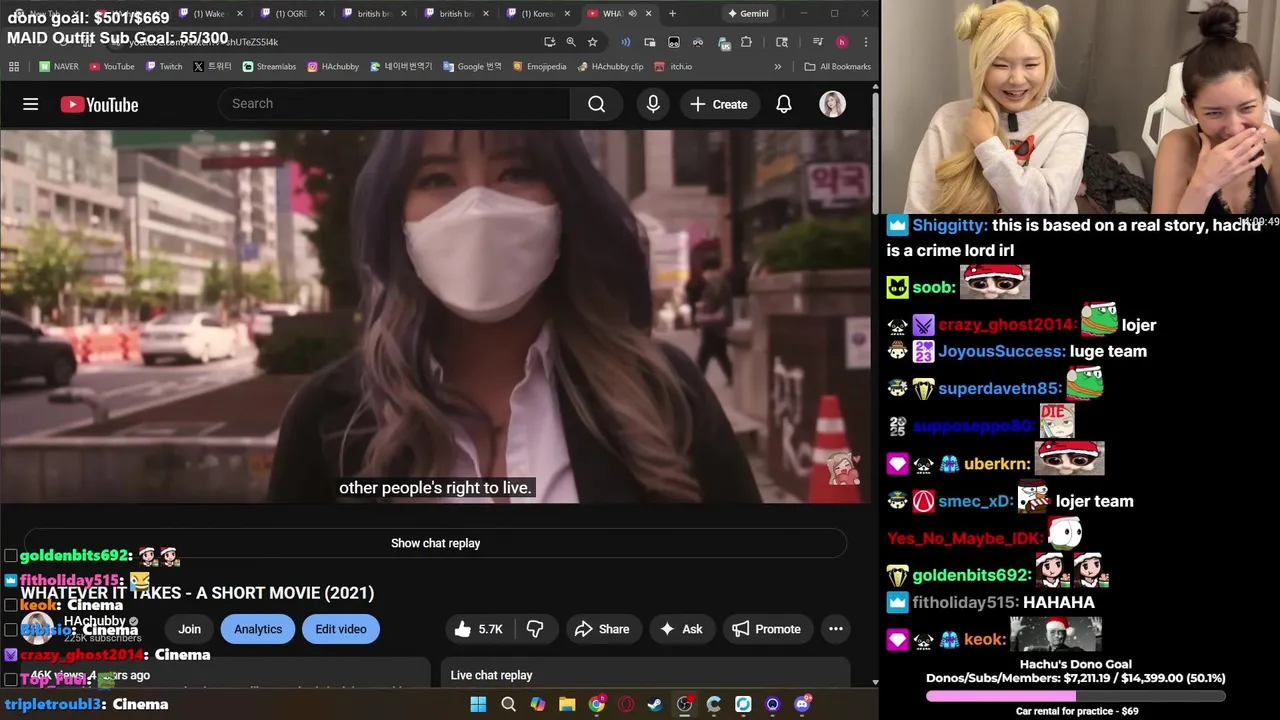
Task: Switch to Chrome in the taskbar
Action: 596,704
